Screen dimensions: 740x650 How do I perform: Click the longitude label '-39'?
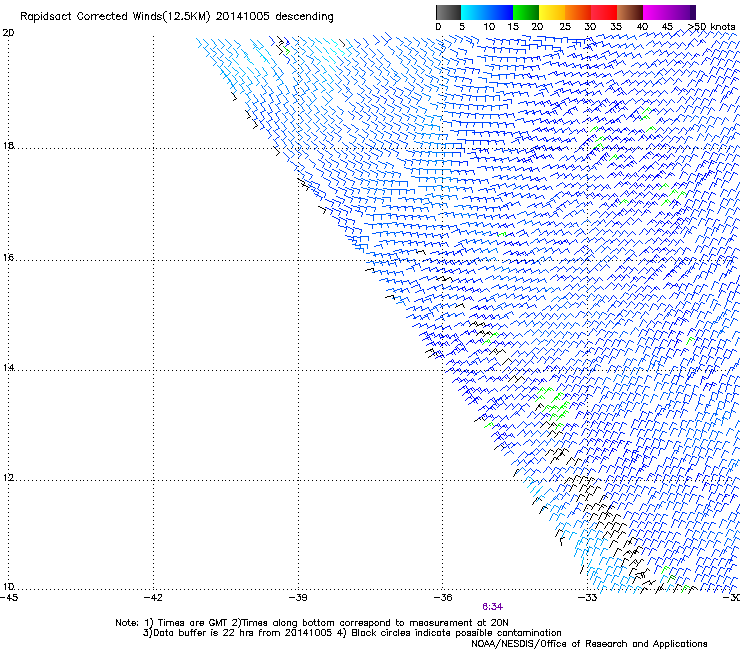(x=298, y=598)
